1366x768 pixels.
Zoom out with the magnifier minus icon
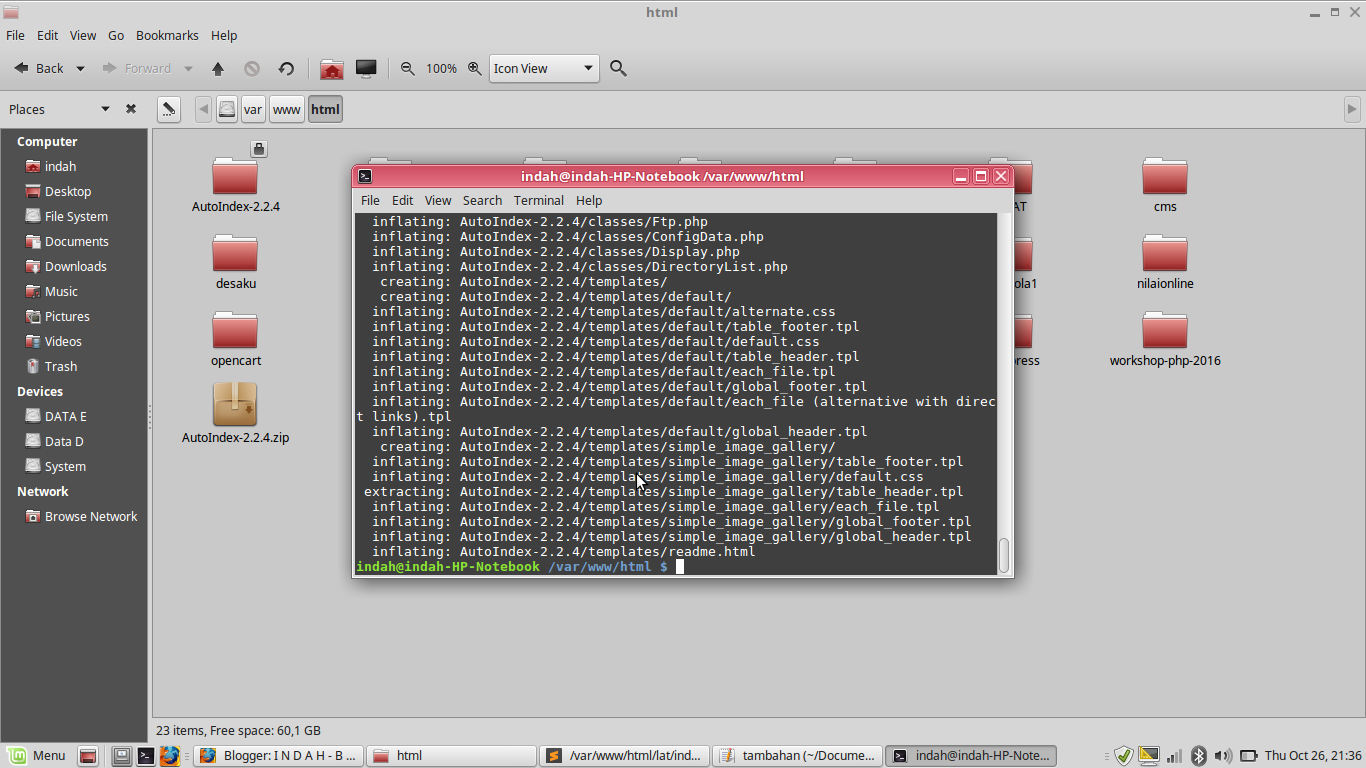click(x=407, y=68)
